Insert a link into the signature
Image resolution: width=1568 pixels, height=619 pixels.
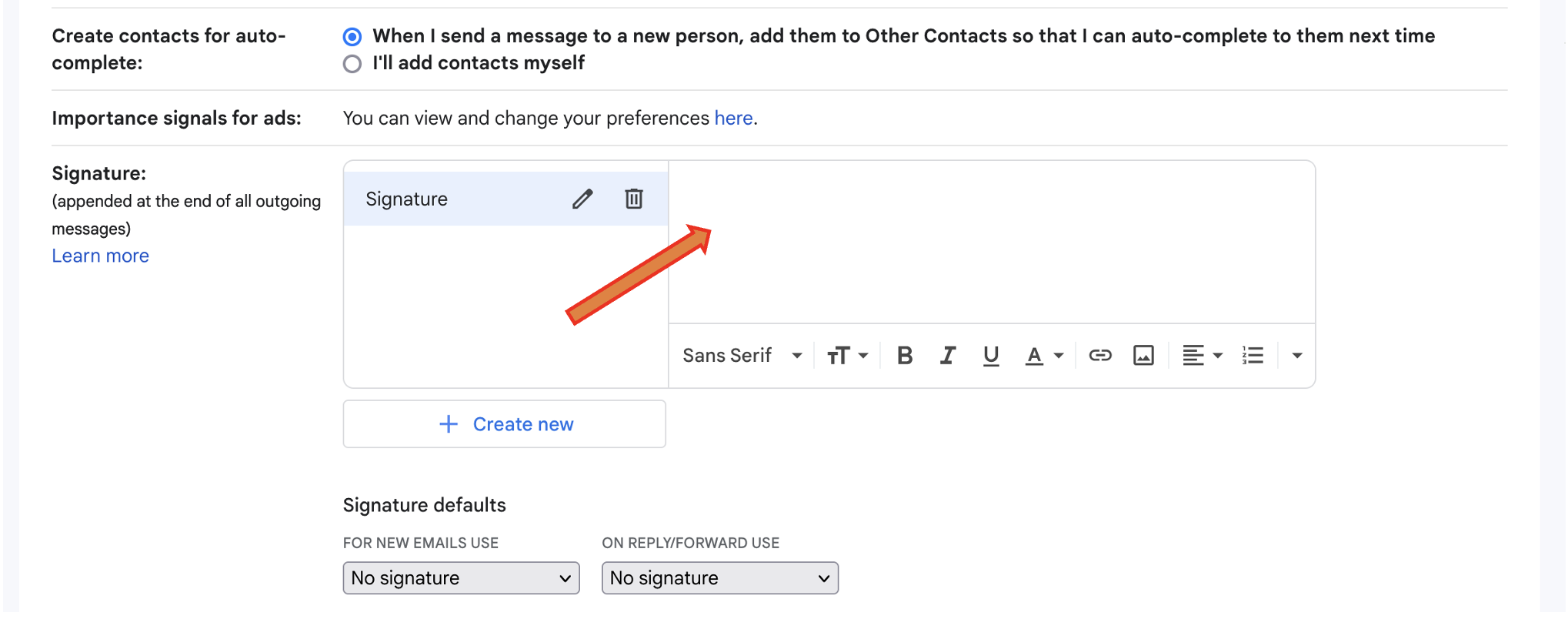click(x=1100, y=355)
